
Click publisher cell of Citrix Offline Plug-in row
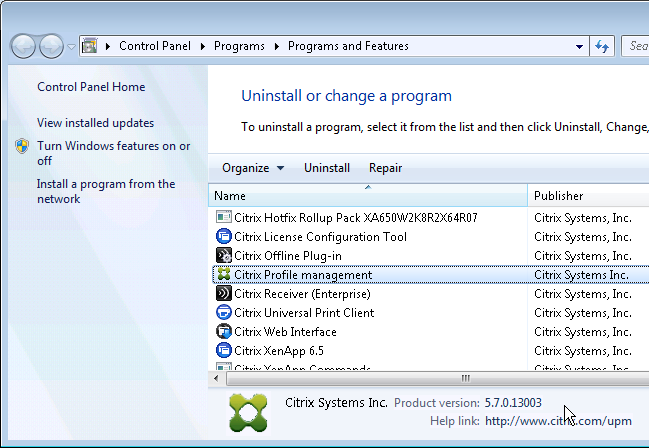[583, 256]
